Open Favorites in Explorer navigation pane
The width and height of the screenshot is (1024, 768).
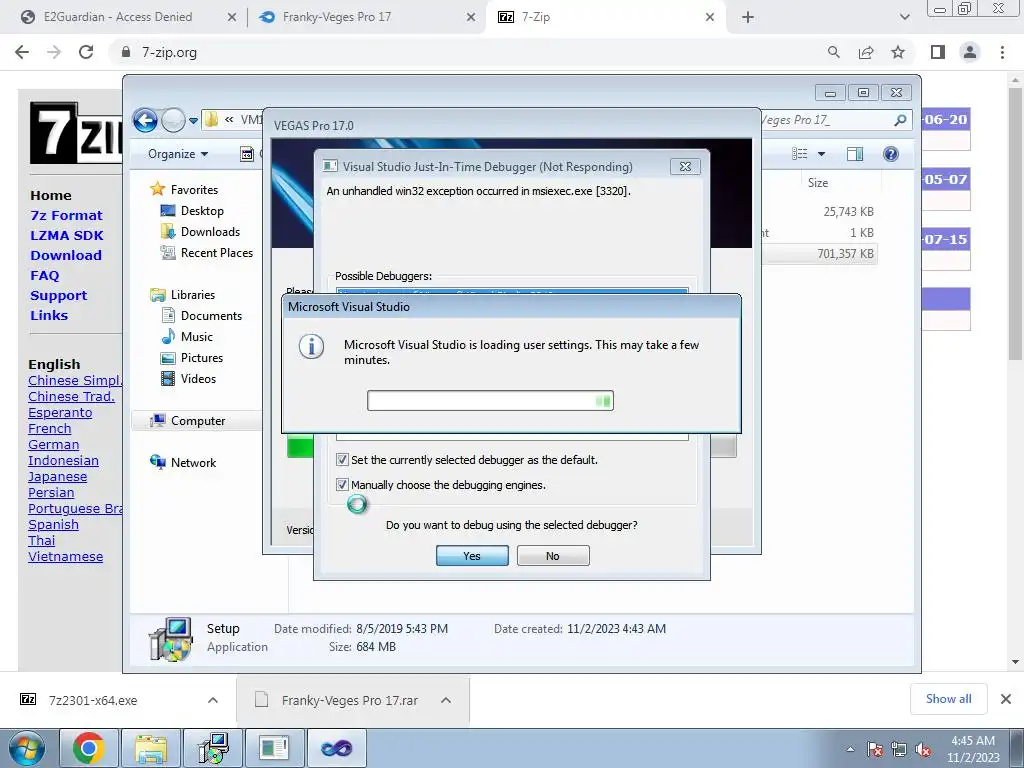pyautogui.click(x=194, y=189)
